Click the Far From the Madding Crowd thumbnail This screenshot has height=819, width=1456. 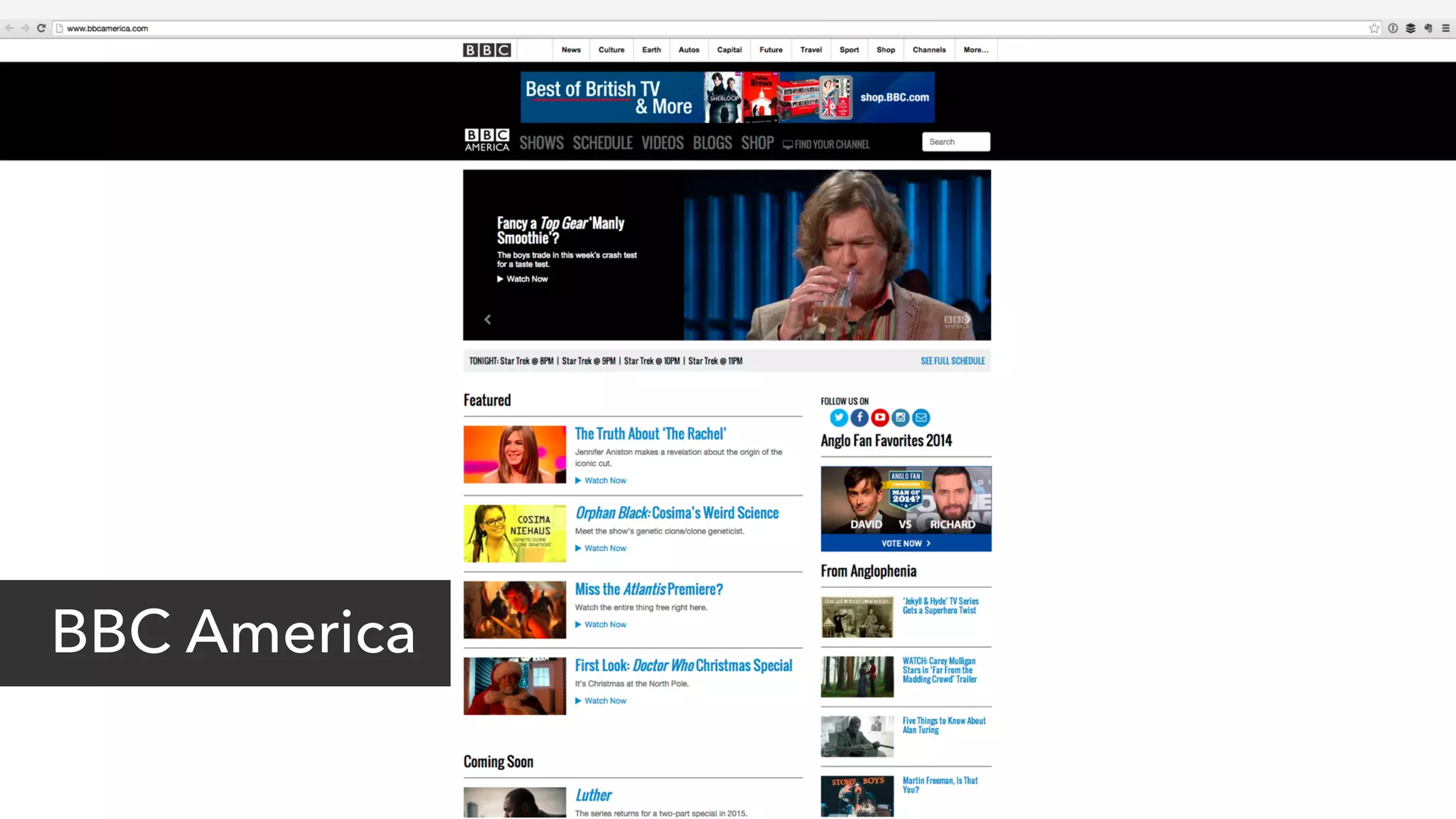click(x=857, y=676)
